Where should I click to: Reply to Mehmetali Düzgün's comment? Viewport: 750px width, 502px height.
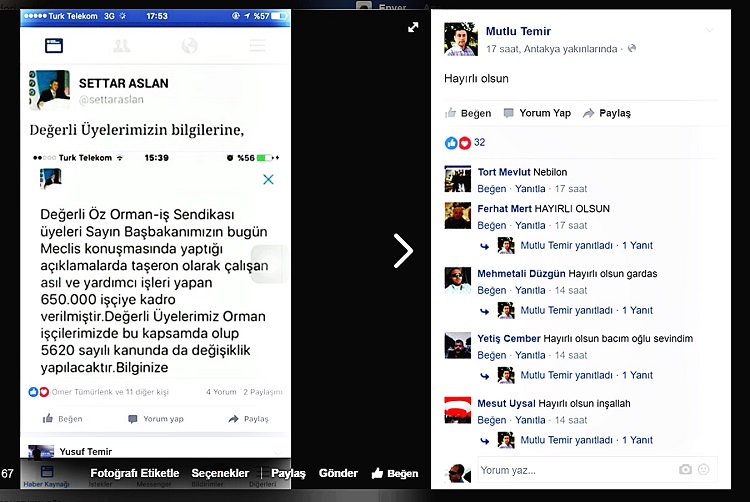coord(530,291)
